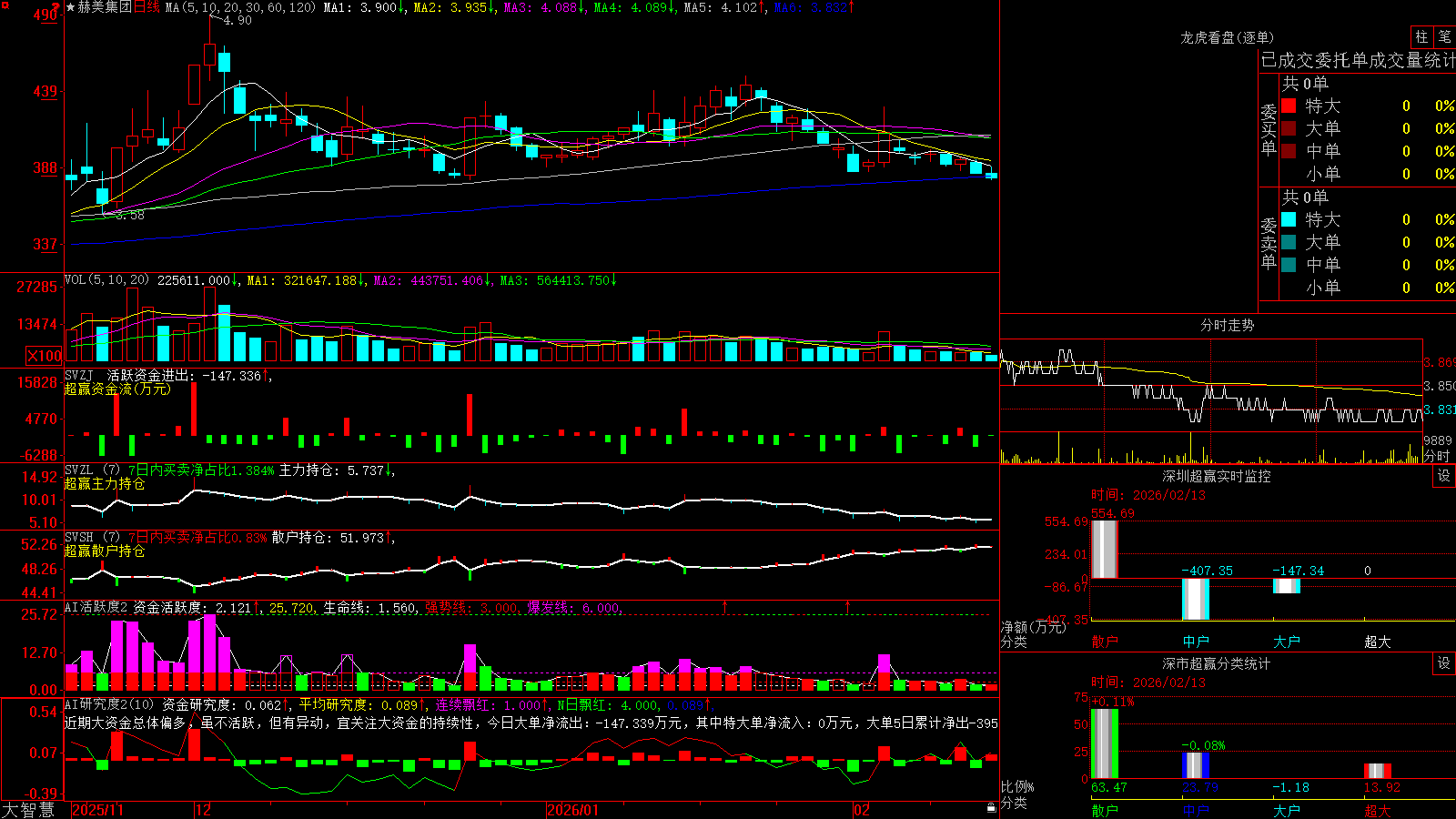1456x819 pixels.
Task: Click the 中户 23.79 blue bar
Action: pyautogui.click(x=1196, y=765)
